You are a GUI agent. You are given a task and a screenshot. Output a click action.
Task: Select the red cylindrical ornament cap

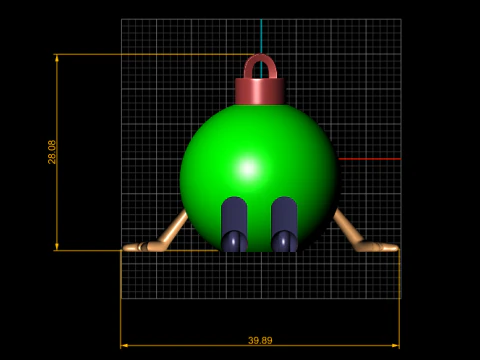pyautogui.click(x=260, y=91)
